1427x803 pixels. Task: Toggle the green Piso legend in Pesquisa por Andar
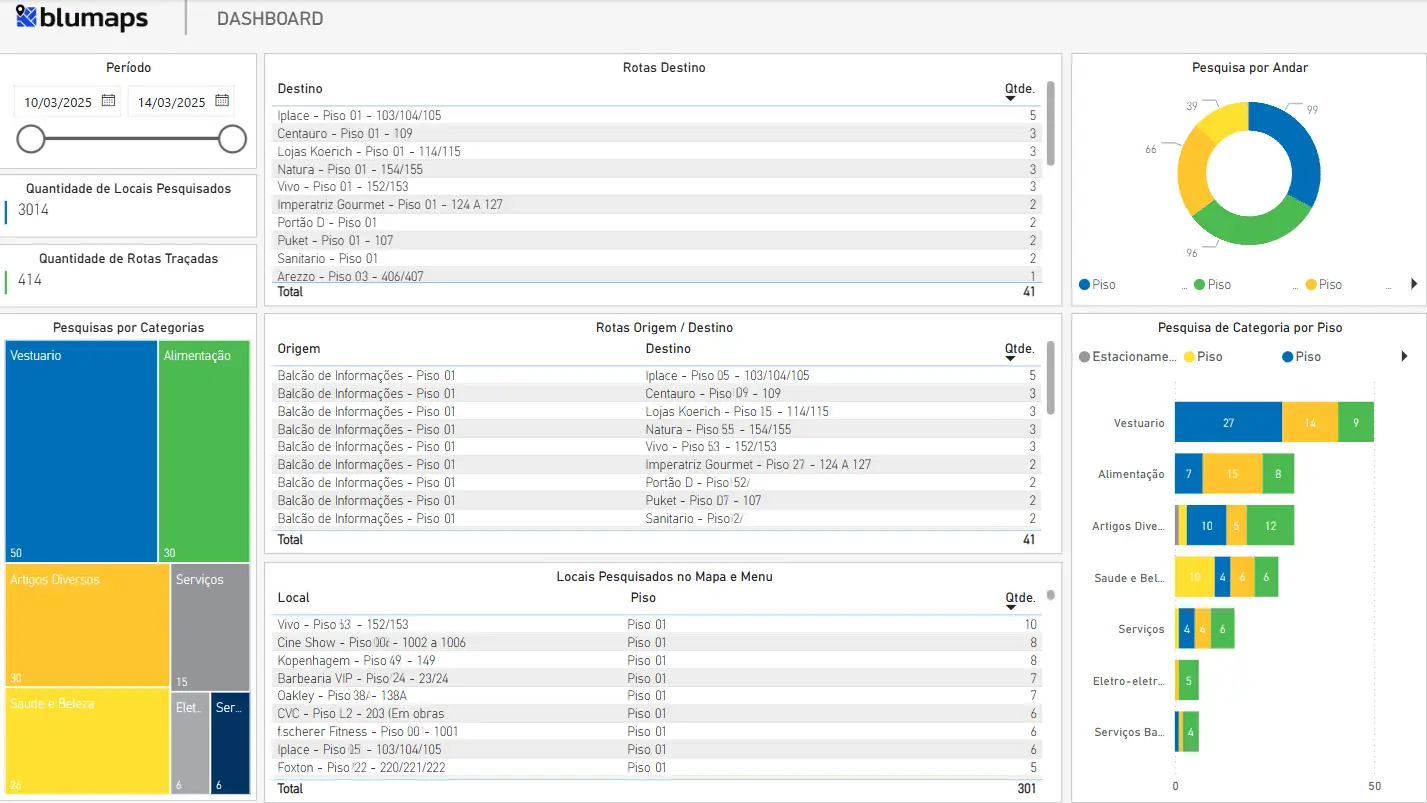pos(1212,285)
